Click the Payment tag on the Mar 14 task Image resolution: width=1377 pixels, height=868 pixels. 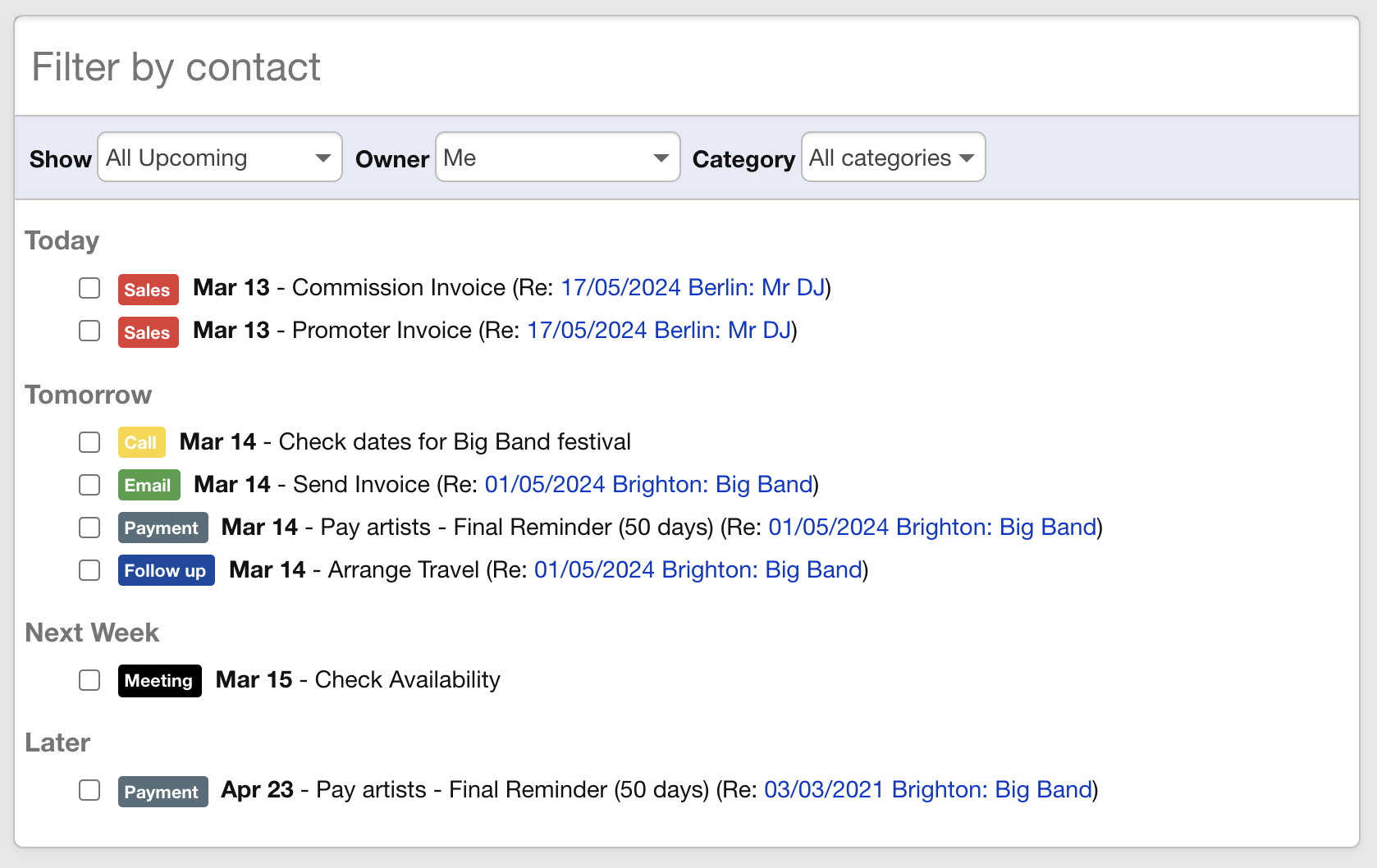click(162, 528)
